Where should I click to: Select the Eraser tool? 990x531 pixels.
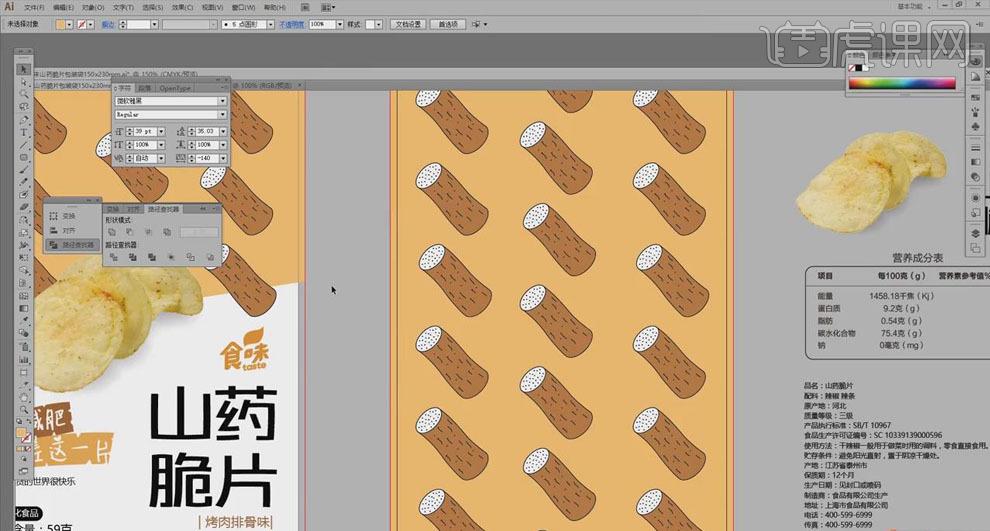coord(24,206)
